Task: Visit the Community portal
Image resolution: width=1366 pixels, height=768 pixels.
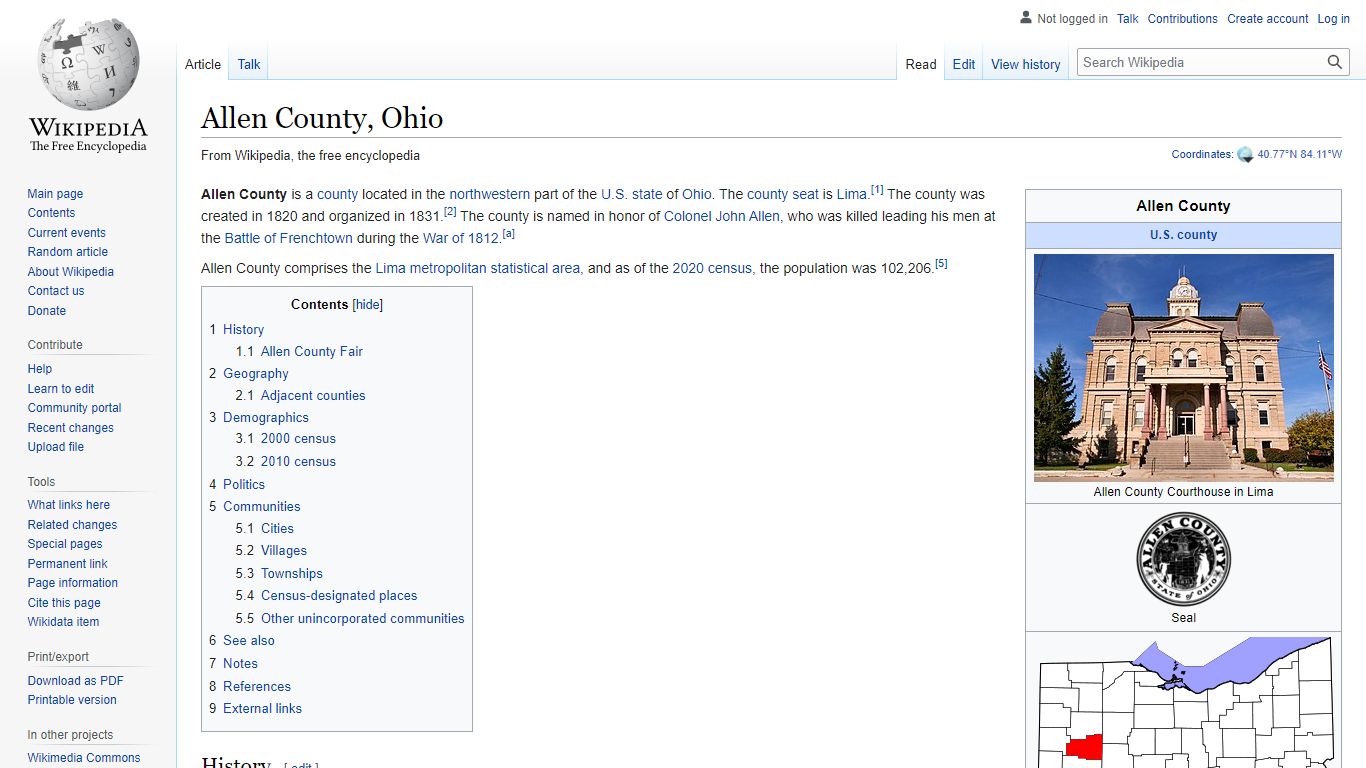Action: pos(74,408)
